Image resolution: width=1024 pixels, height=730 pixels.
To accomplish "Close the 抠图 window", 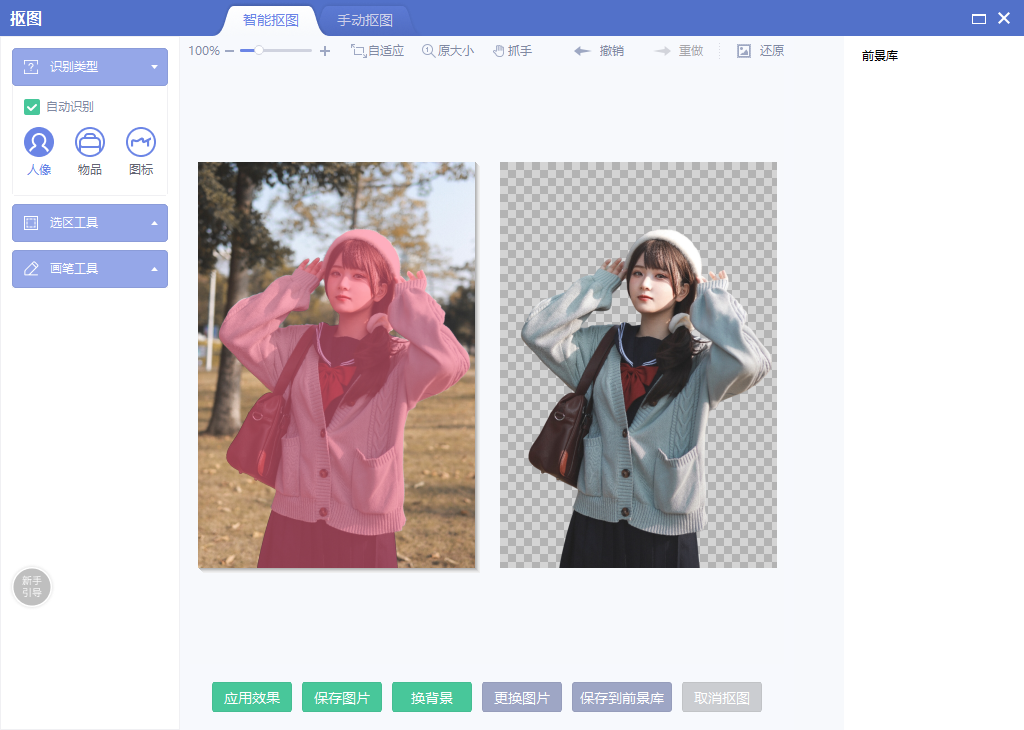I will pyautogui.click(x=1004, y=18).
